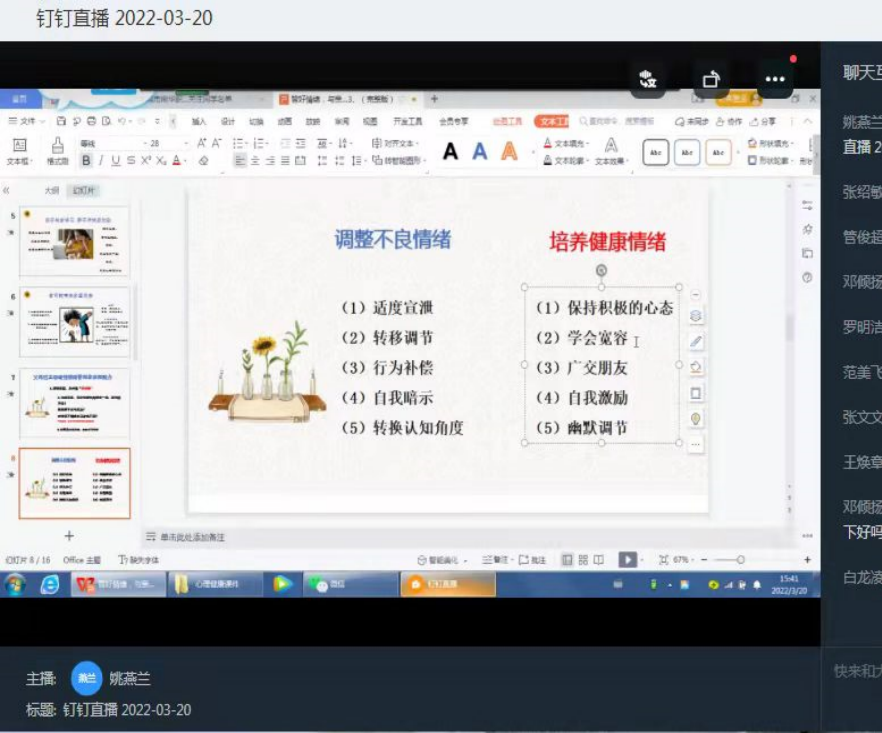Select slide 7 thumbnail
The width and height of the screenshot is (882, 733).
[x=74, y=403]
